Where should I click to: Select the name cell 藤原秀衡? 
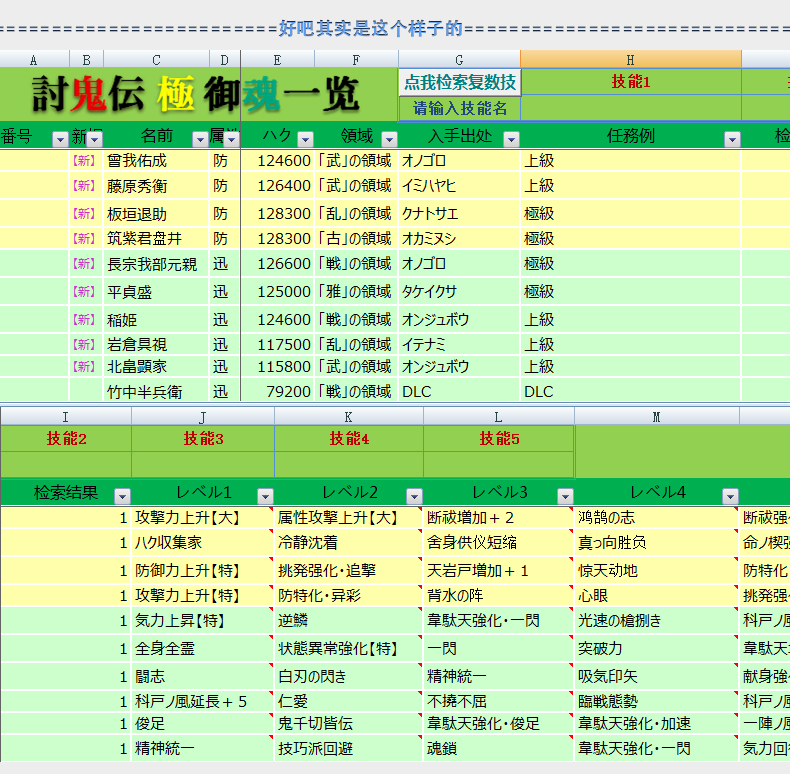156,186
